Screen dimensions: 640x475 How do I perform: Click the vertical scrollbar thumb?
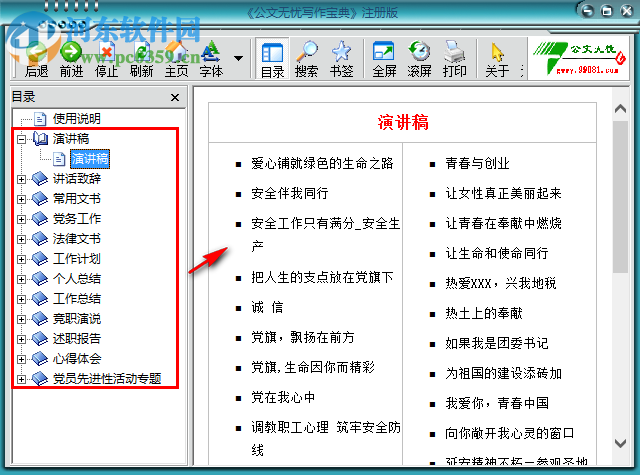(x=620, y=197)
